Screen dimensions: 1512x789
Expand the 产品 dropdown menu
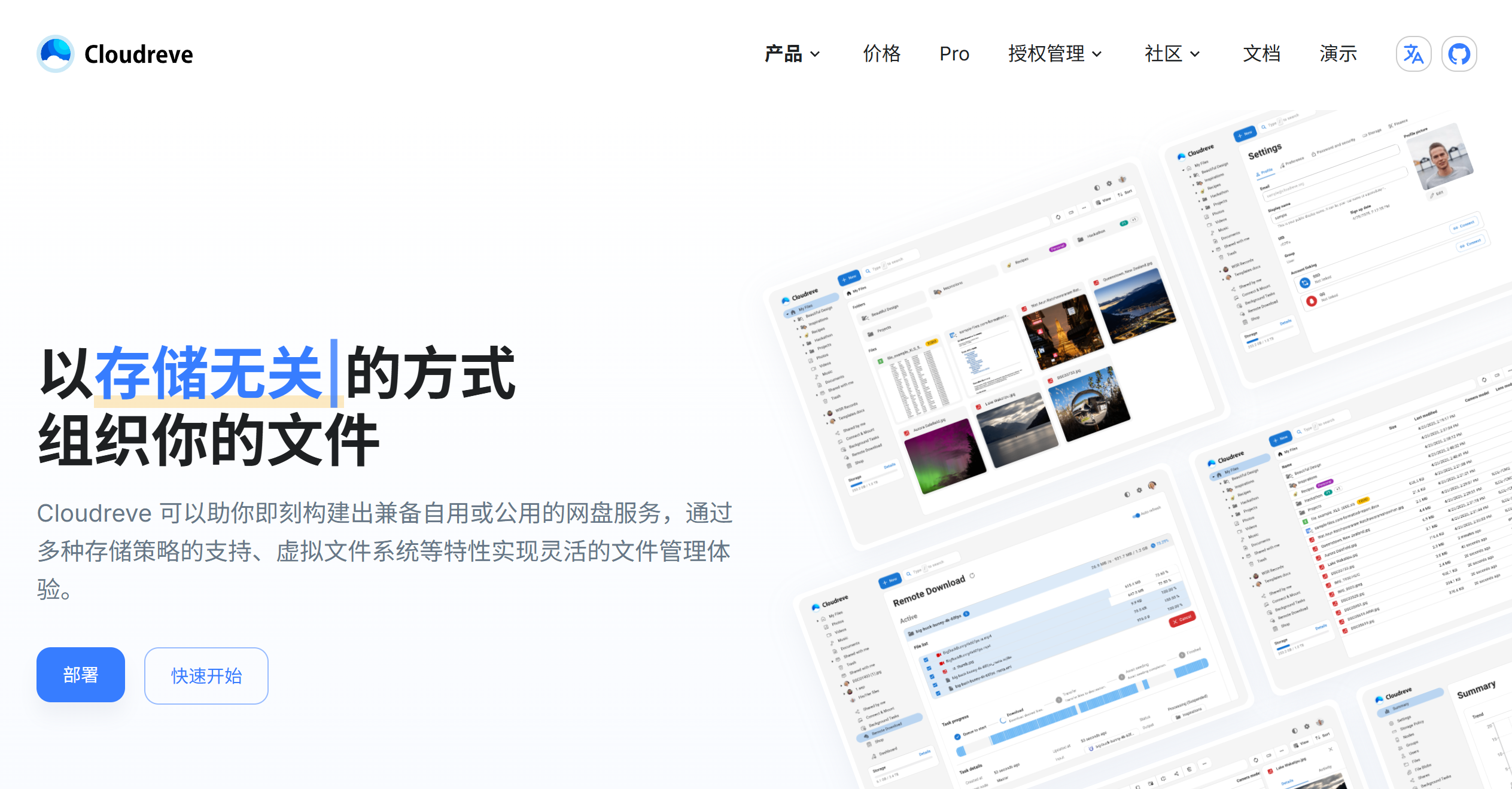[792, 54]
